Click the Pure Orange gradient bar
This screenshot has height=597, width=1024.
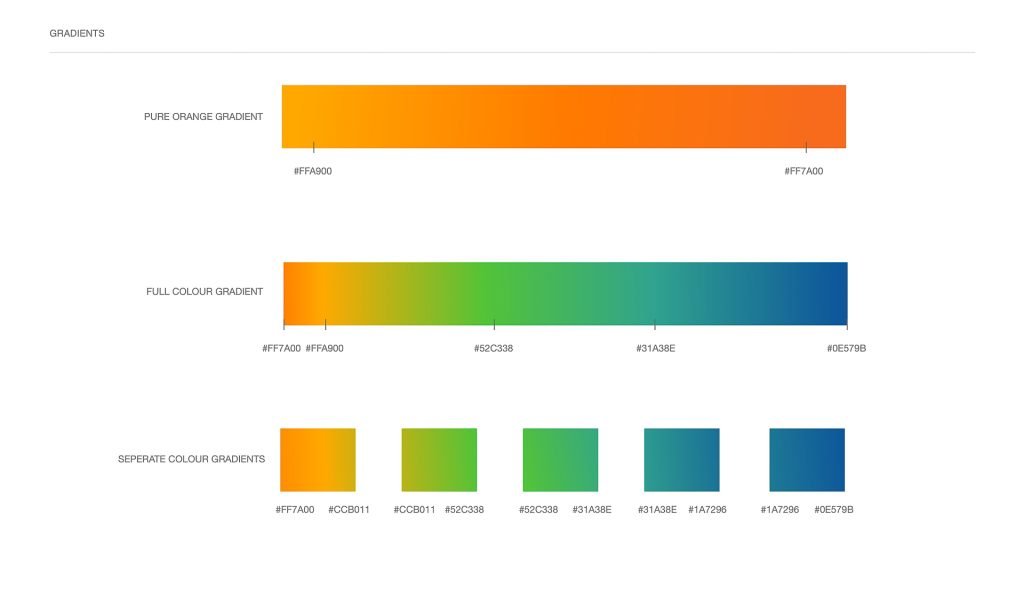563,116
